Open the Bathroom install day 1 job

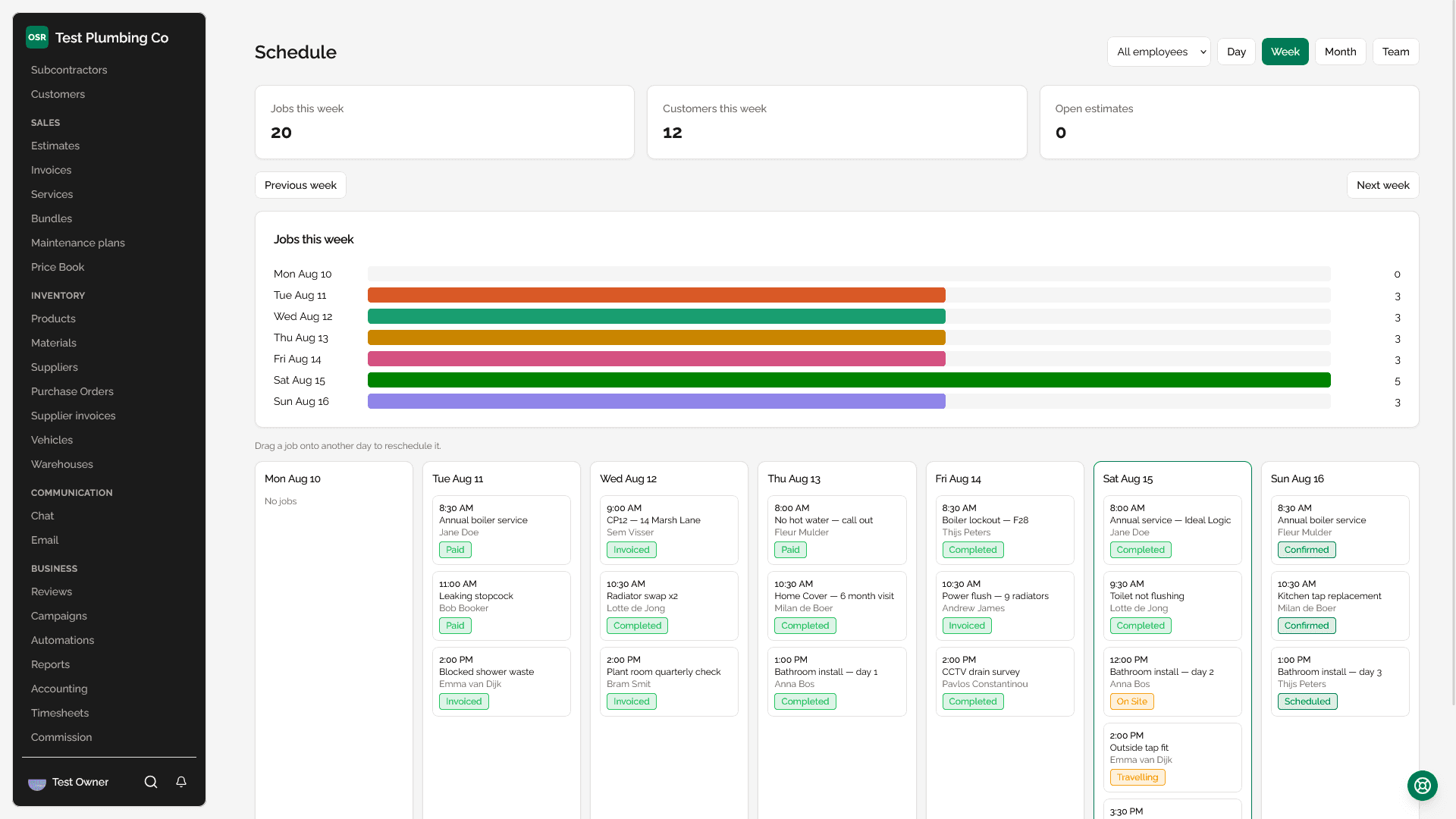pos(836,682)
